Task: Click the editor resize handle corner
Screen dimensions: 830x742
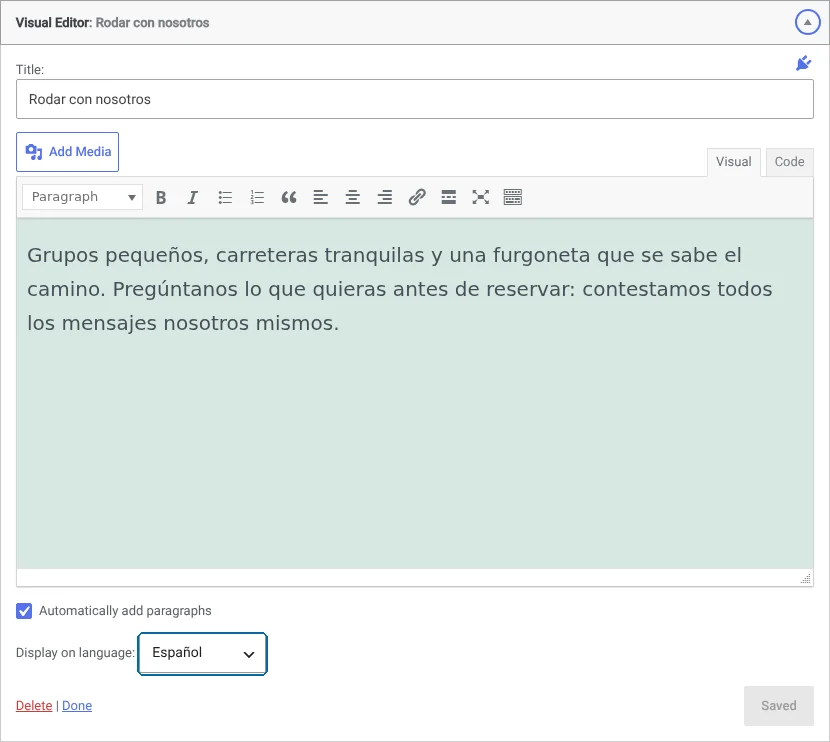Action: coord(806,578)
